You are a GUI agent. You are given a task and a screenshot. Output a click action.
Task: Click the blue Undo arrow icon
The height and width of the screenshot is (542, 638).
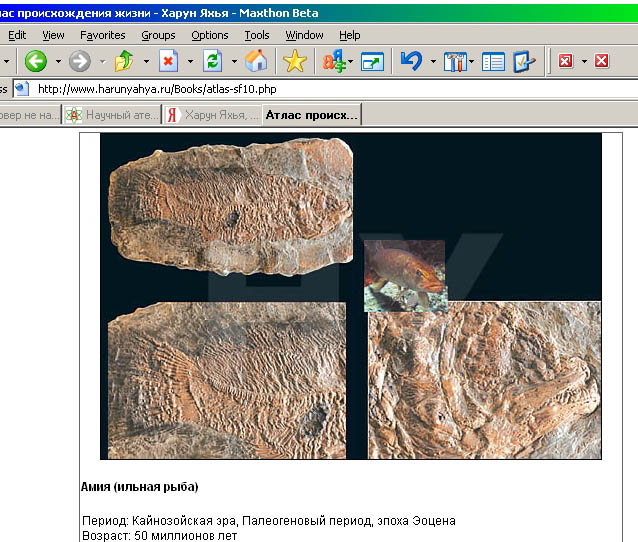point(410,61)
